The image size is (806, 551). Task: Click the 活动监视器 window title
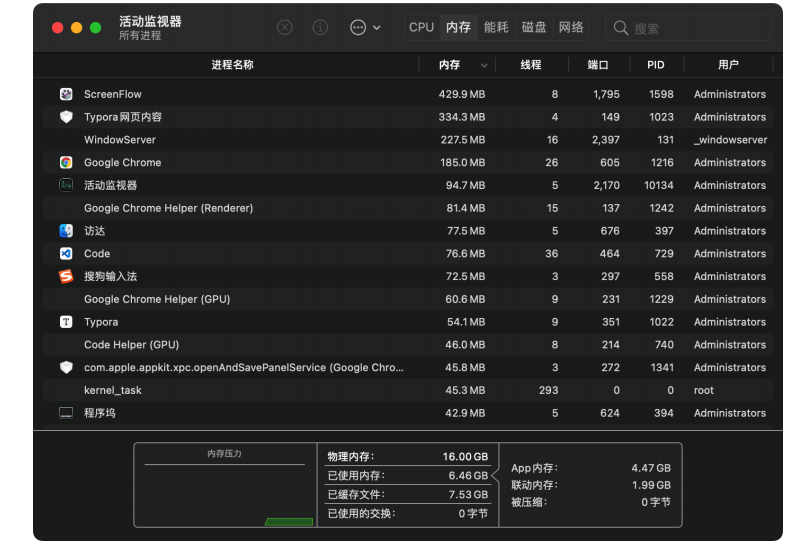point(150,21)
